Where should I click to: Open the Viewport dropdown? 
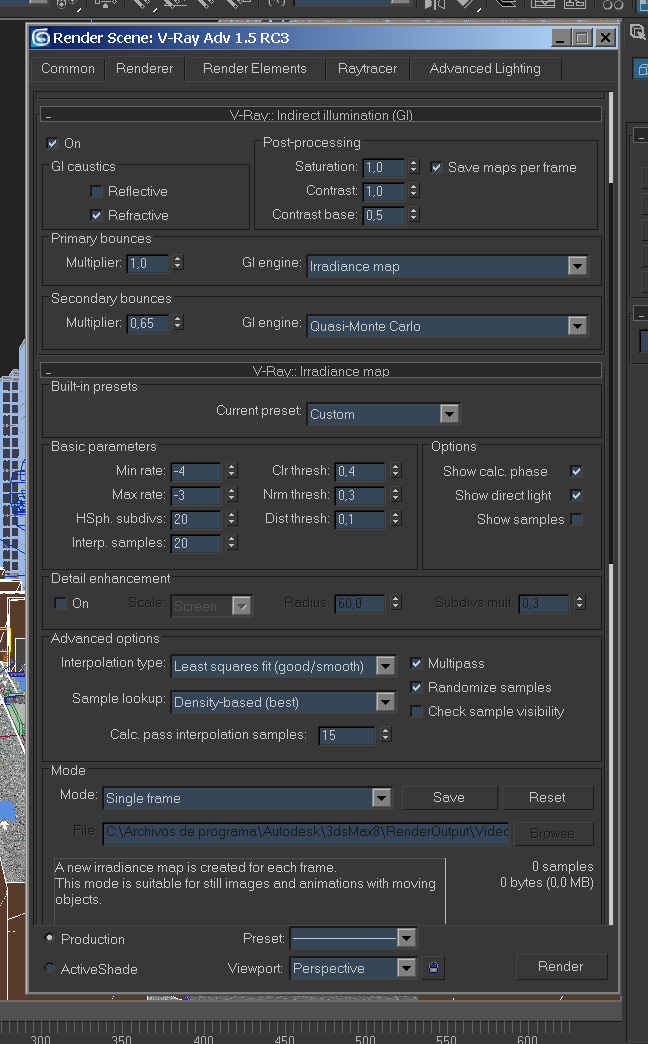(354, 967)
